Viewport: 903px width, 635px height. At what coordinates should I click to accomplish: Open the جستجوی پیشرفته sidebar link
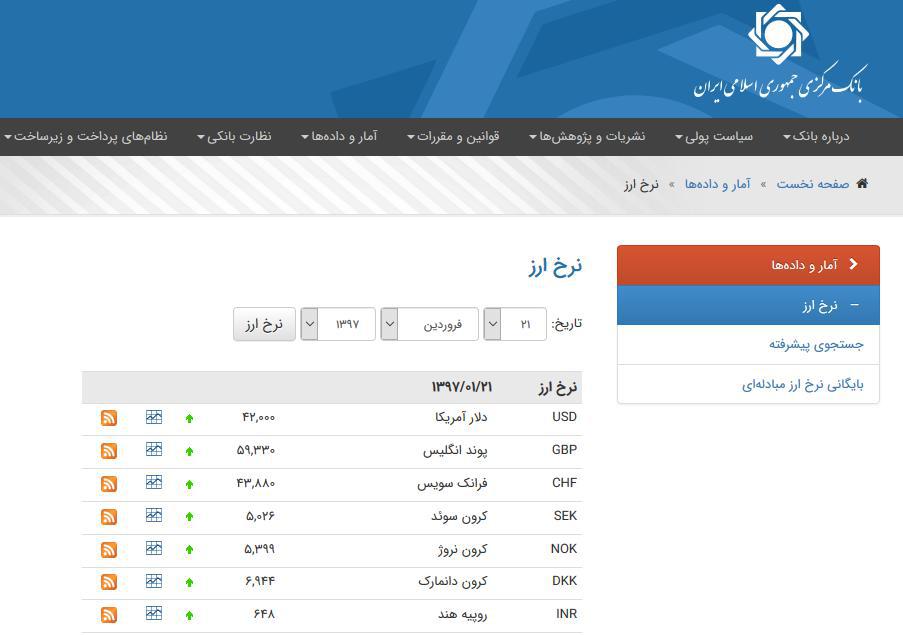pos(816,344)
